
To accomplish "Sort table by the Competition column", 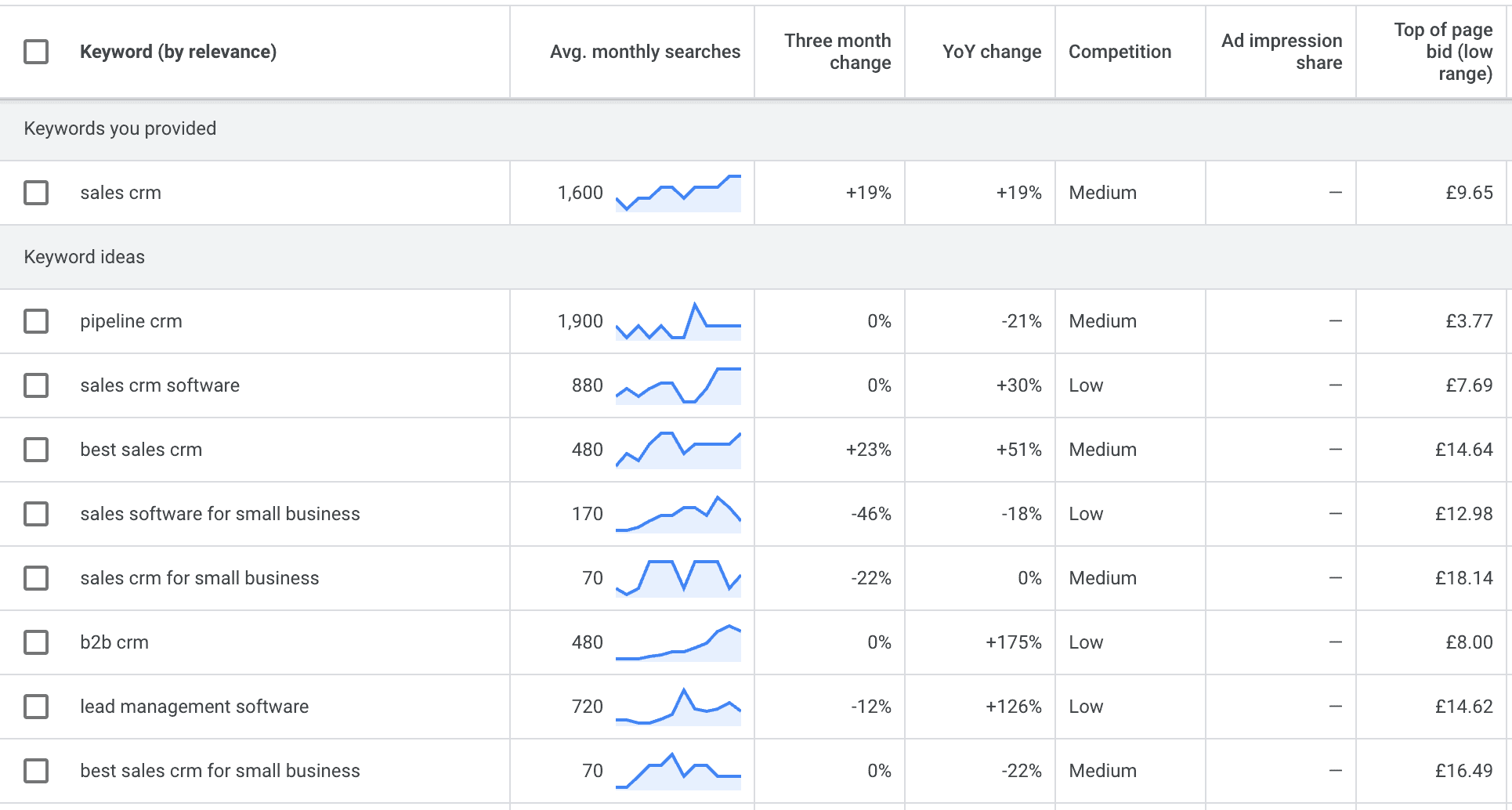I will tap(1120, 52).
